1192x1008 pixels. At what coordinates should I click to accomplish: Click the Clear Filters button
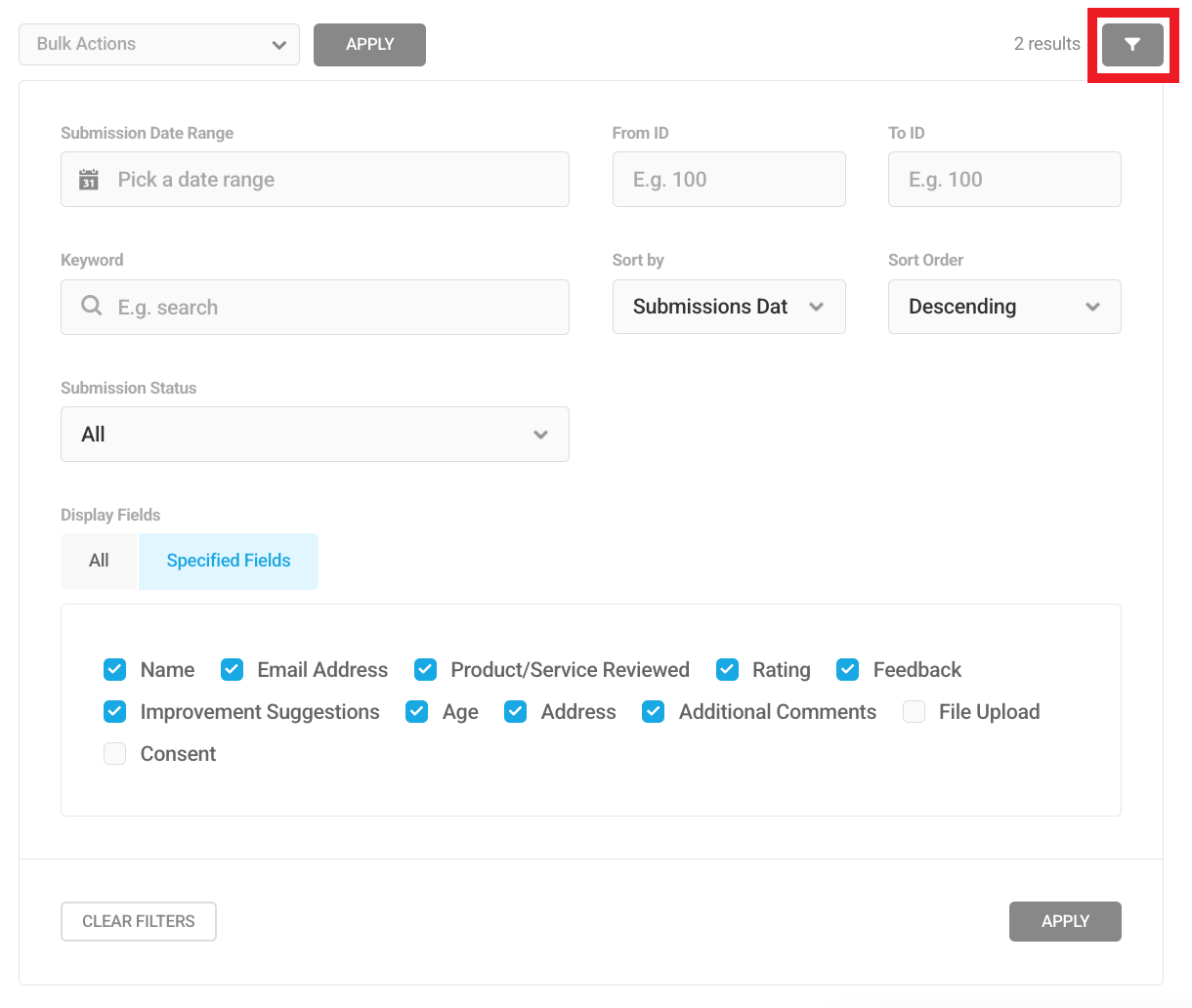139,921
